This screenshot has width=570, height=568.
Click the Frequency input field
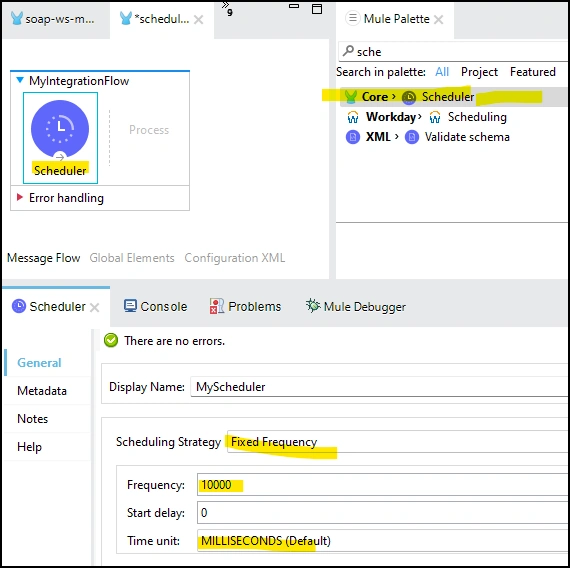382,485
